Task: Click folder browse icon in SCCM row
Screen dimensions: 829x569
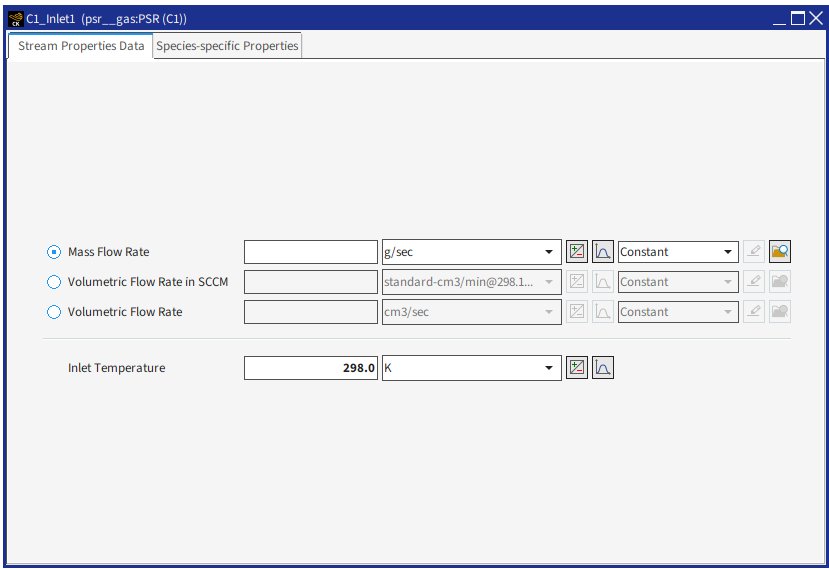Action: coord(780,282)
